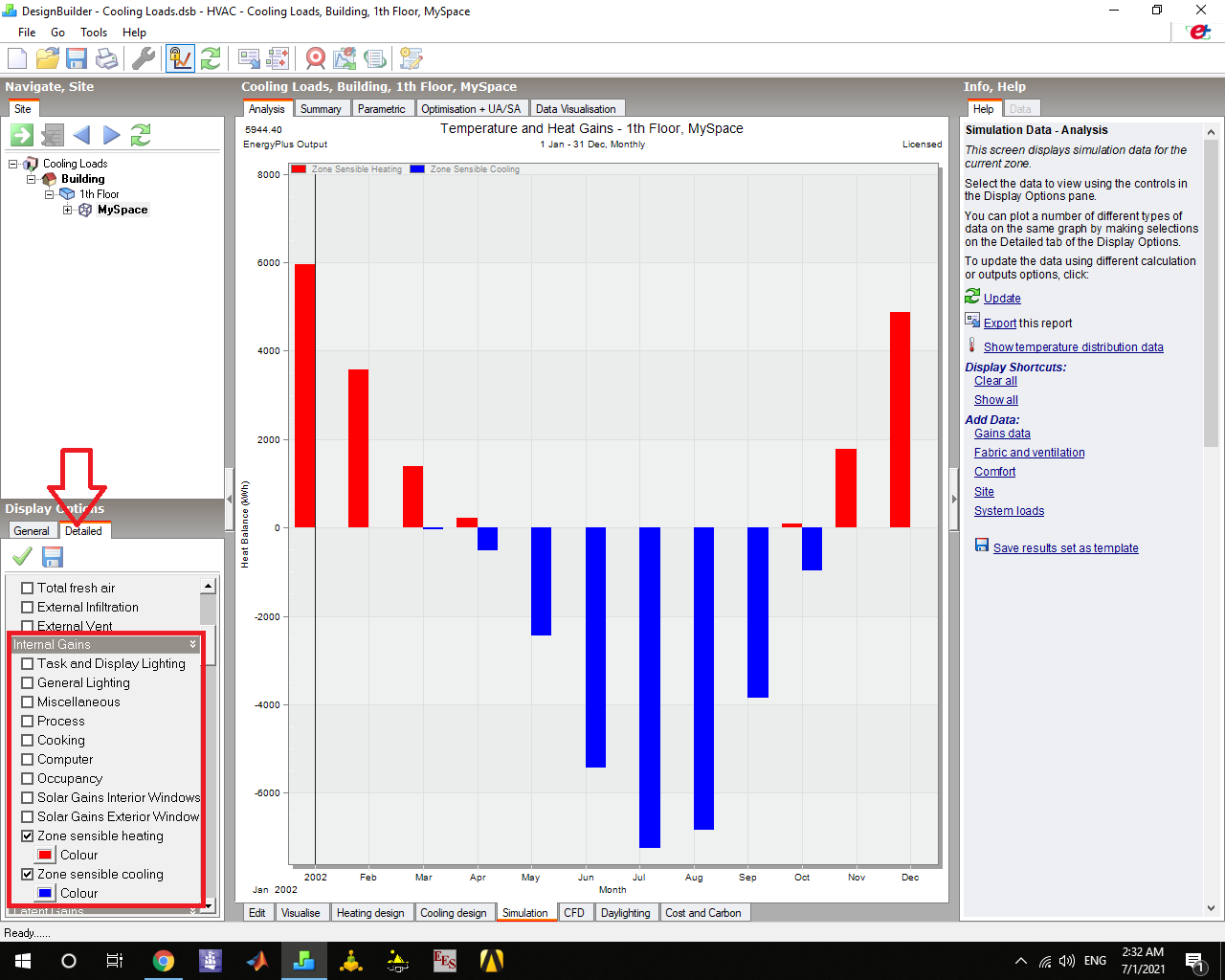Collapse the Building tree node
Viewport: 1225px width, 980px height.
(32, 179)
